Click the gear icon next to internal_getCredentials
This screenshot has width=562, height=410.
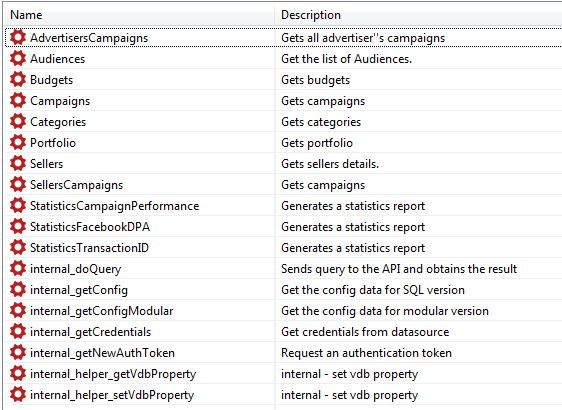(18, 332)
